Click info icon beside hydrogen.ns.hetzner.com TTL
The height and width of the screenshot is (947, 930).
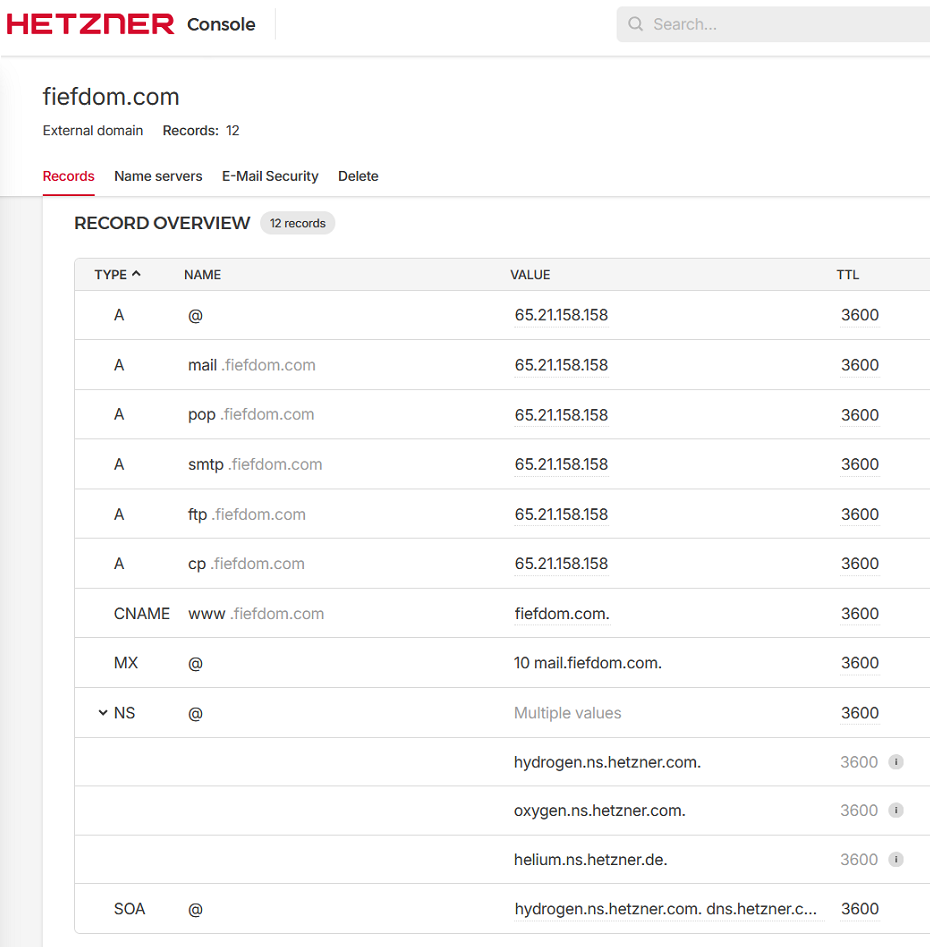[896, 762]
